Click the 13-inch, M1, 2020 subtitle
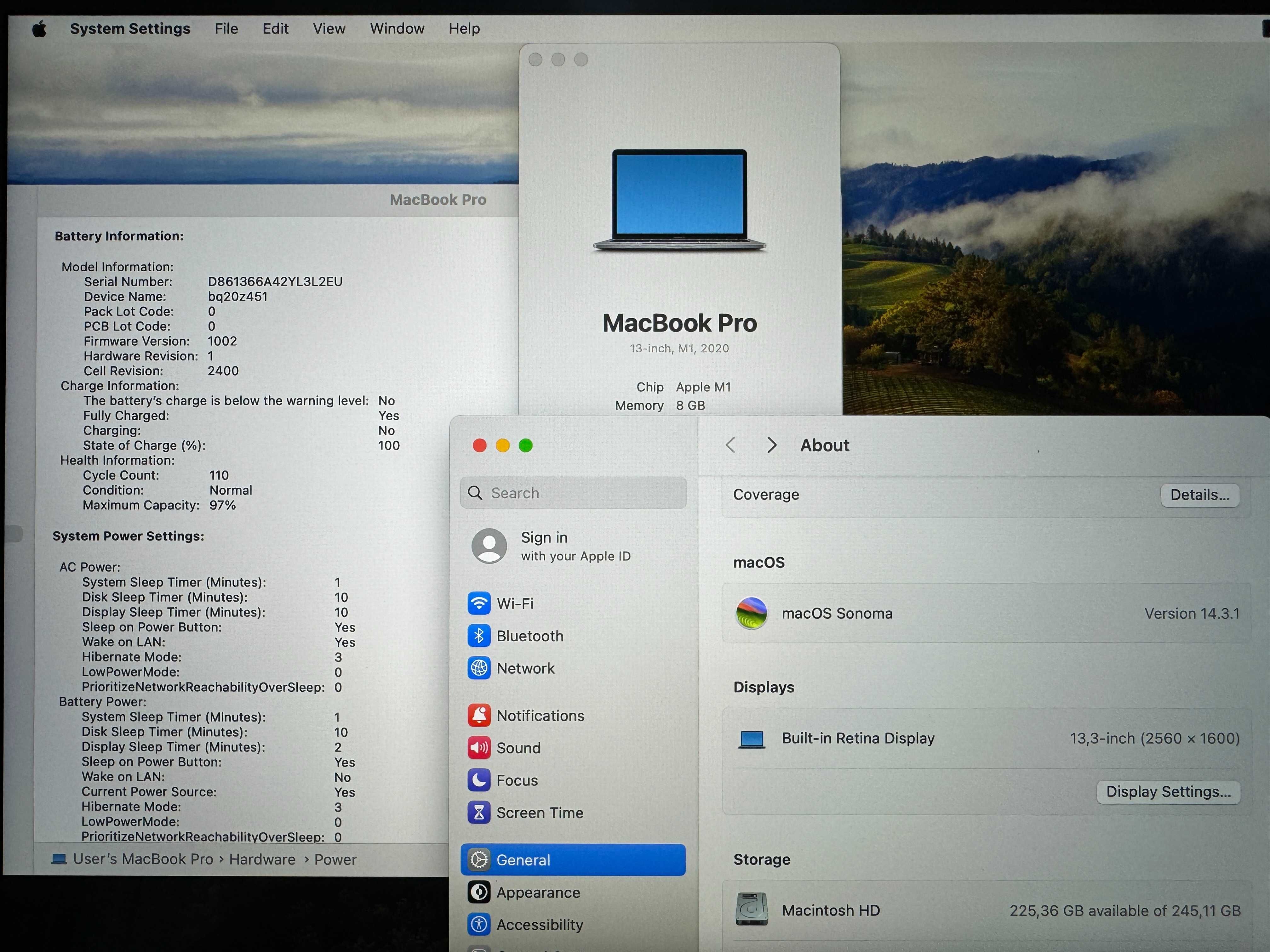Image resolution: width=1270 pixels, height=952 pixels. click(679, 348)
